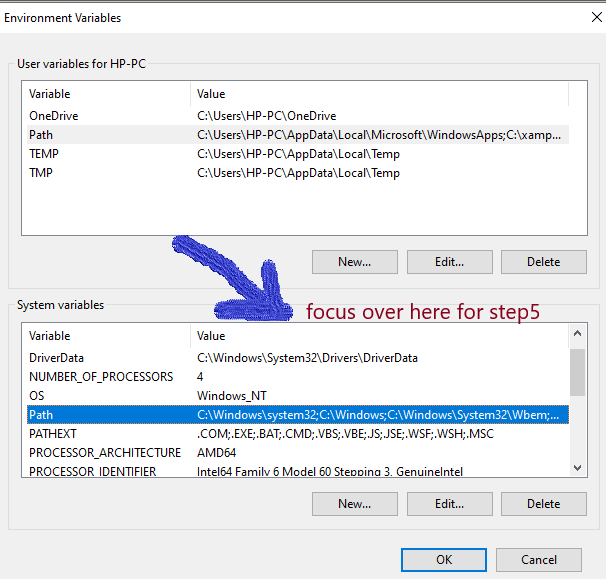Click Delete under User variables

coord(543,262)
